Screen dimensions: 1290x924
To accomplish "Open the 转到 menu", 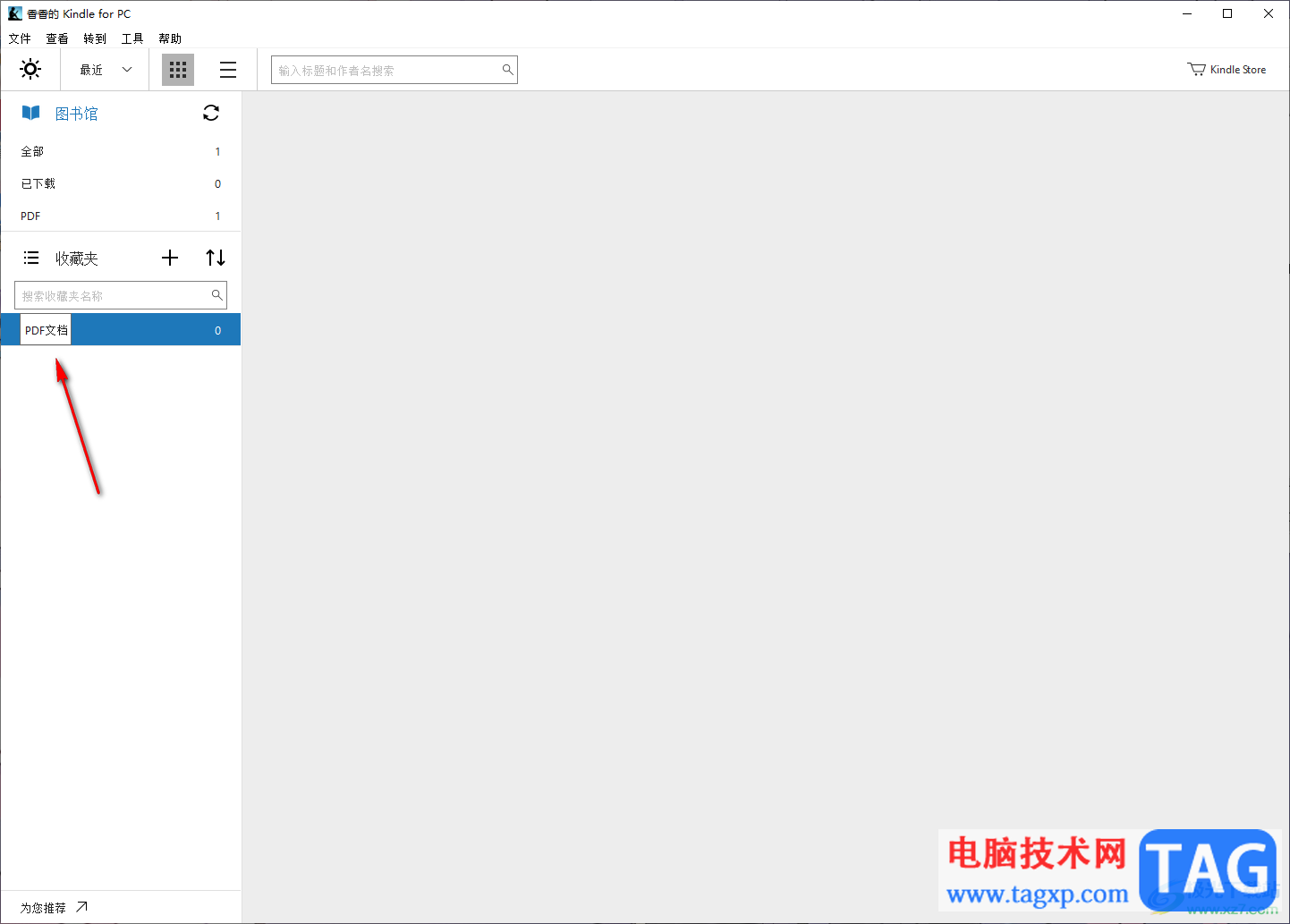I will (x=95, y=38).
